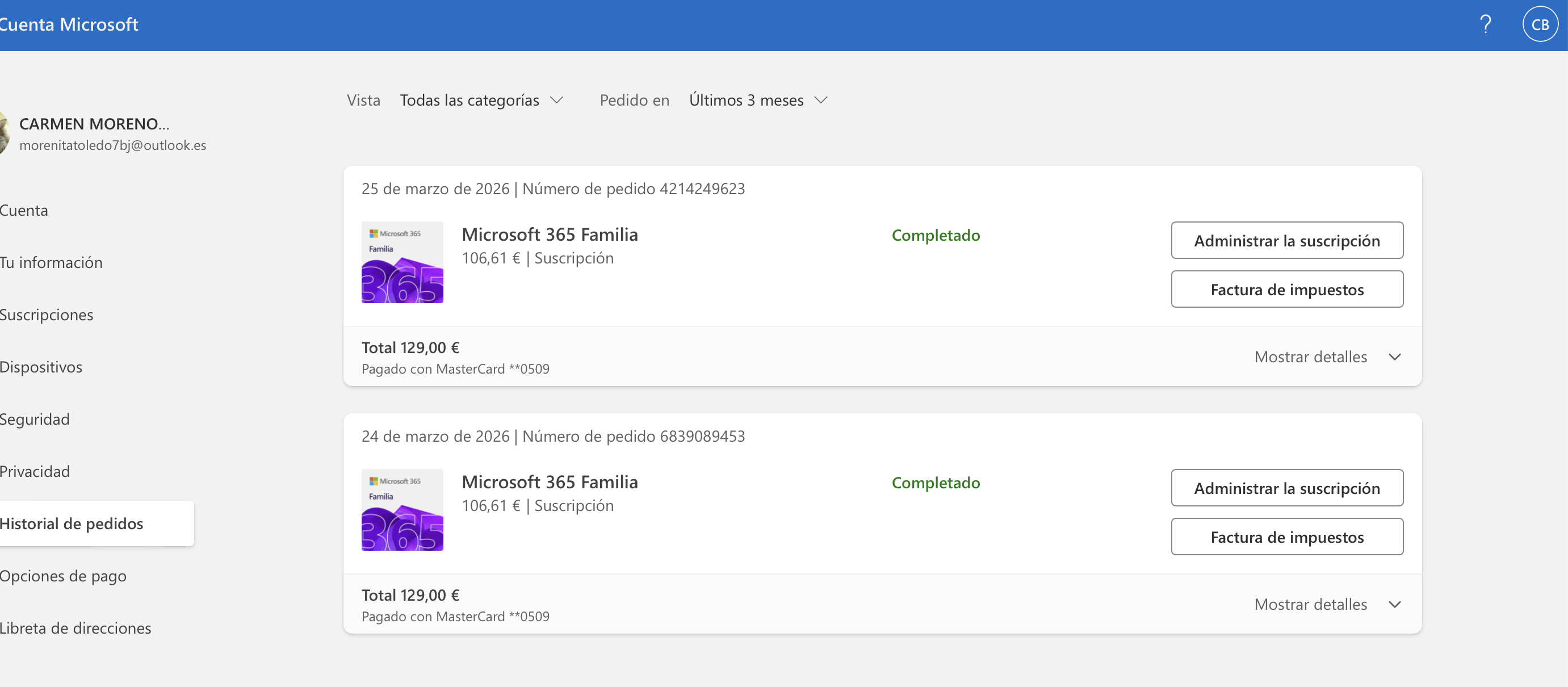Viewport: 1568px width, 687px height.
Task: Open the Todas las categorías dropdown
Action: (481, 100)
